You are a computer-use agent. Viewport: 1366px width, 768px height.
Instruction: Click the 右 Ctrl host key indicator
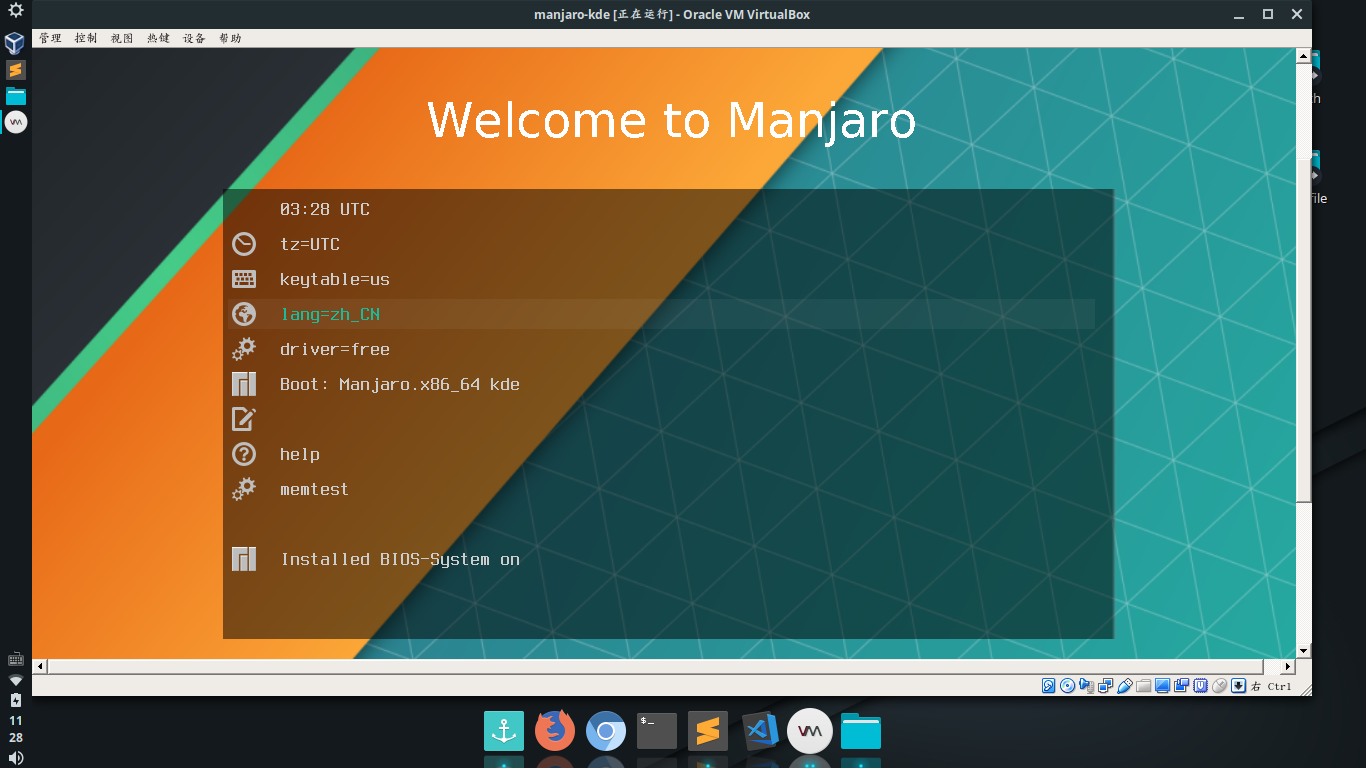tap(1271, 686)
